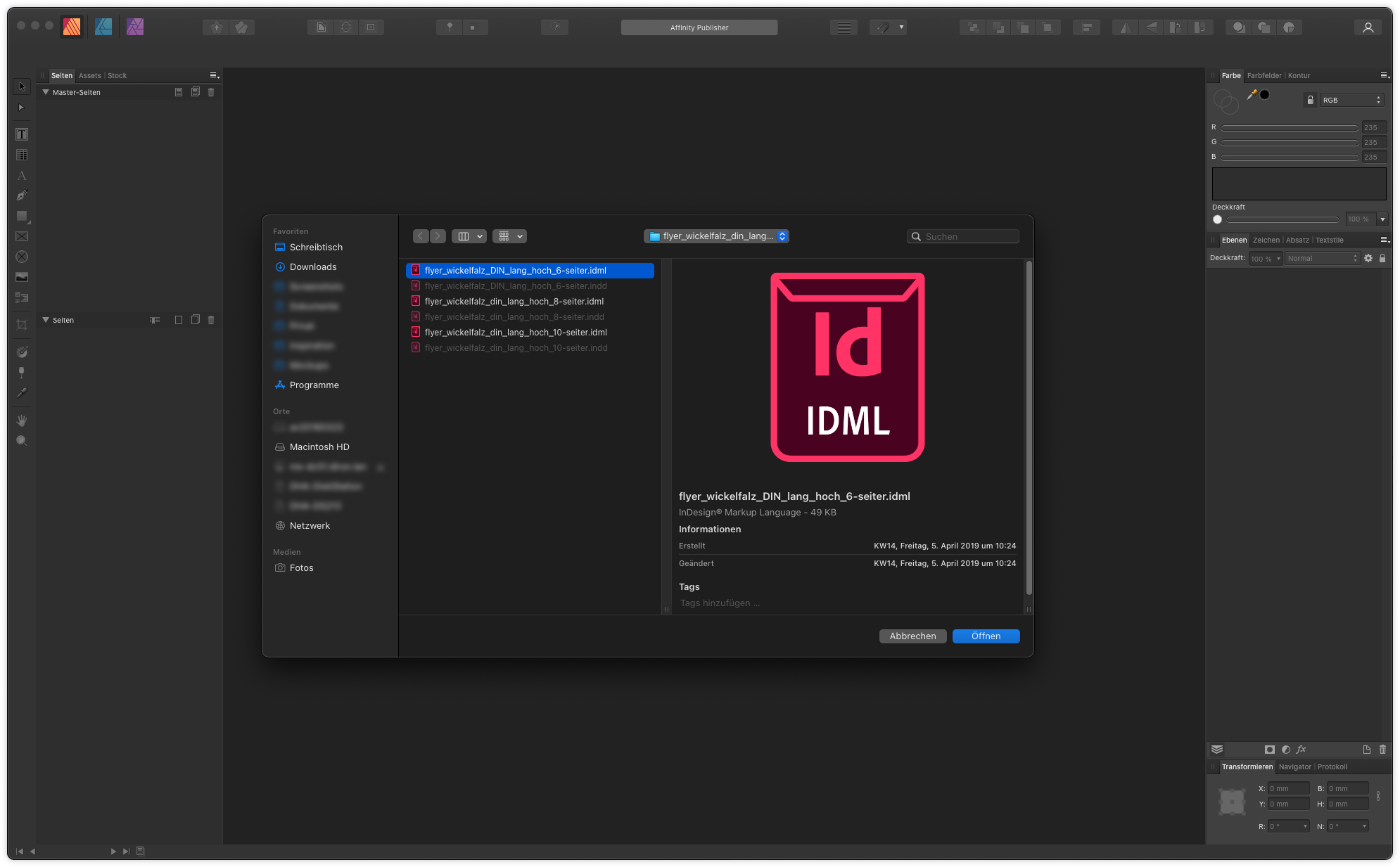This screenshot has width=1400, height=867.
Task: Open Schreibtisch in the sidebar
Action: coord(316,247)
